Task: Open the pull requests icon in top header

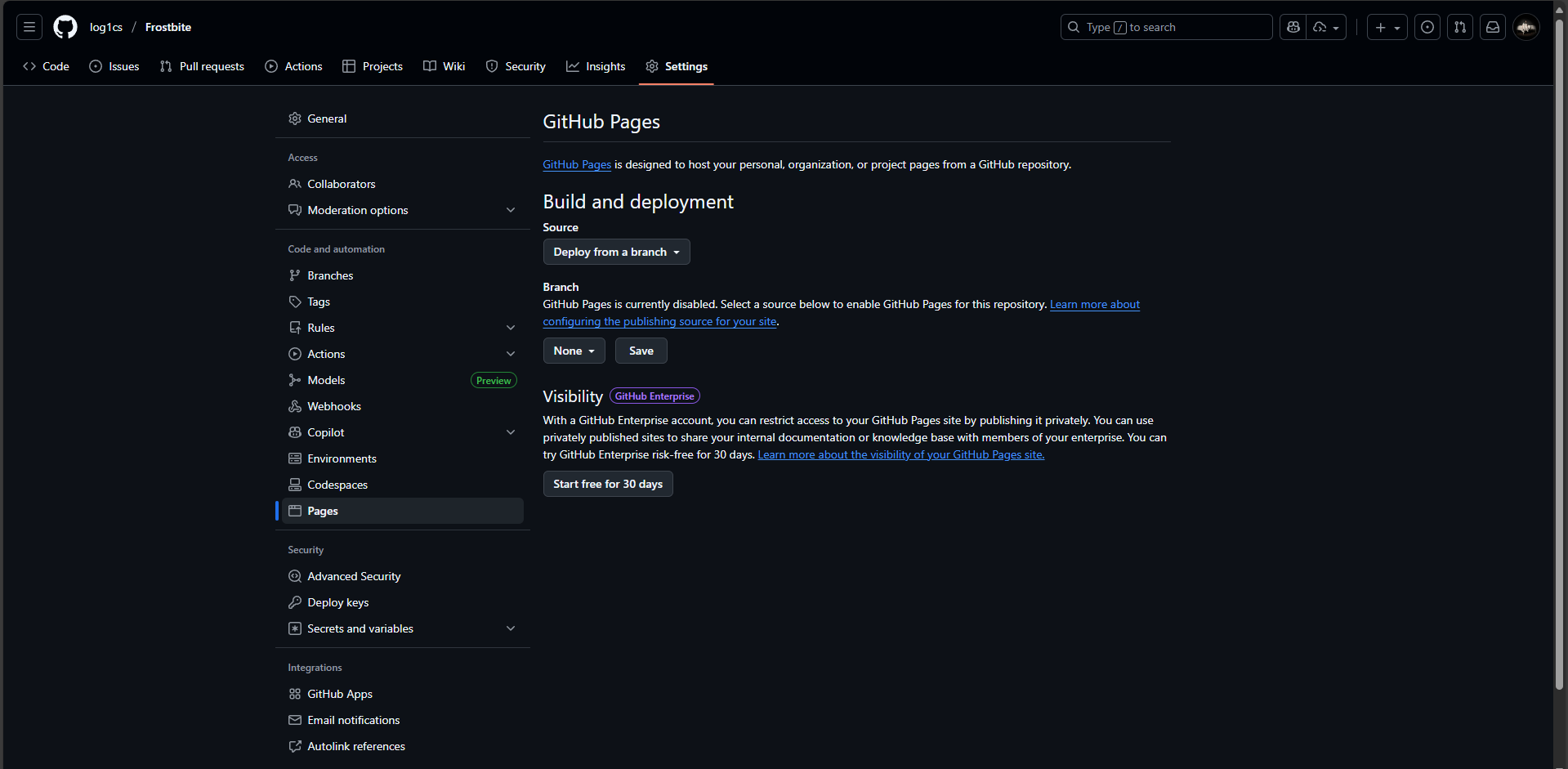Action: tap(1460, 27)
